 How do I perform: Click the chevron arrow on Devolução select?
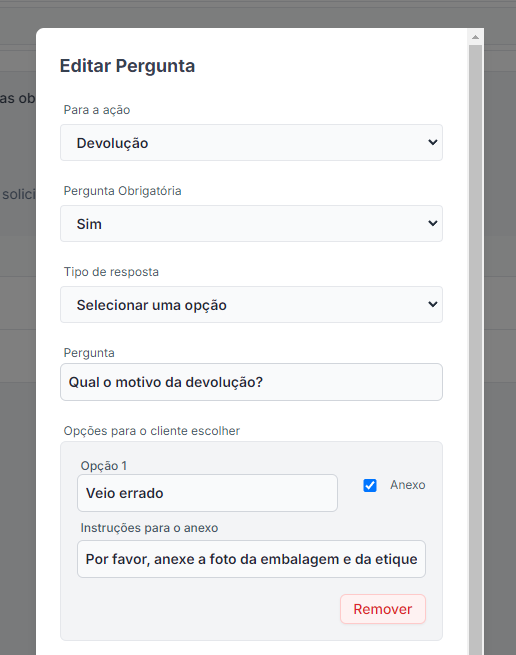433,142
